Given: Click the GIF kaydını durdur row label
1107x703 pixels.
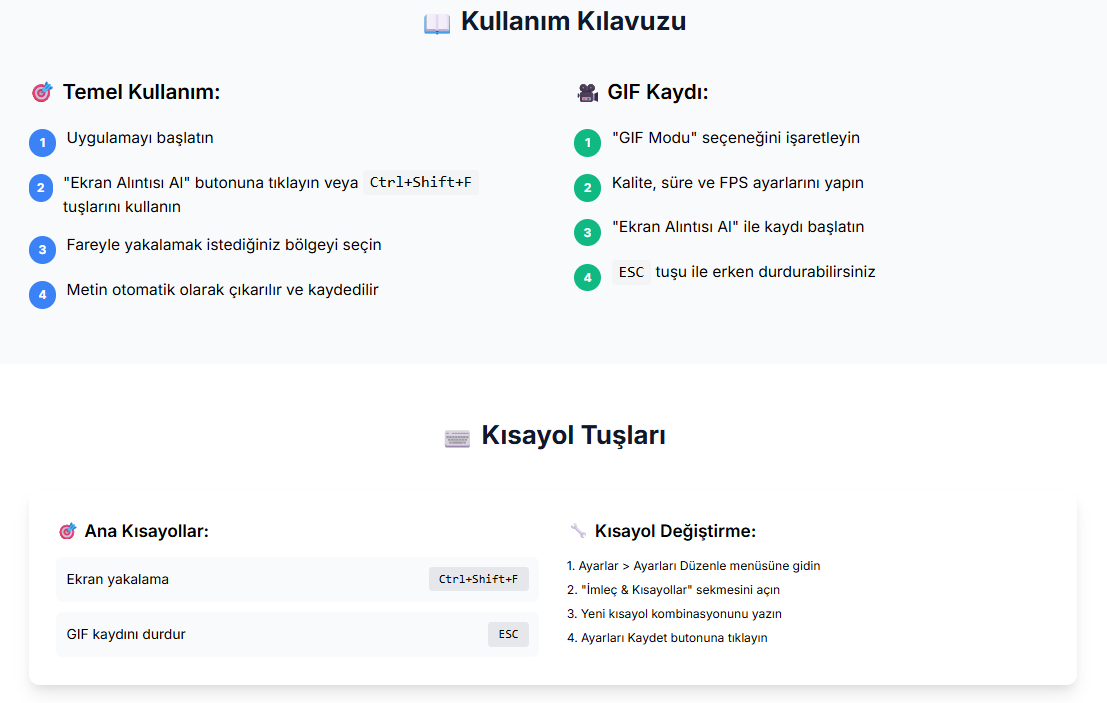Looking at the screenshot, I should pyautogui.click(x=126, y=634).
